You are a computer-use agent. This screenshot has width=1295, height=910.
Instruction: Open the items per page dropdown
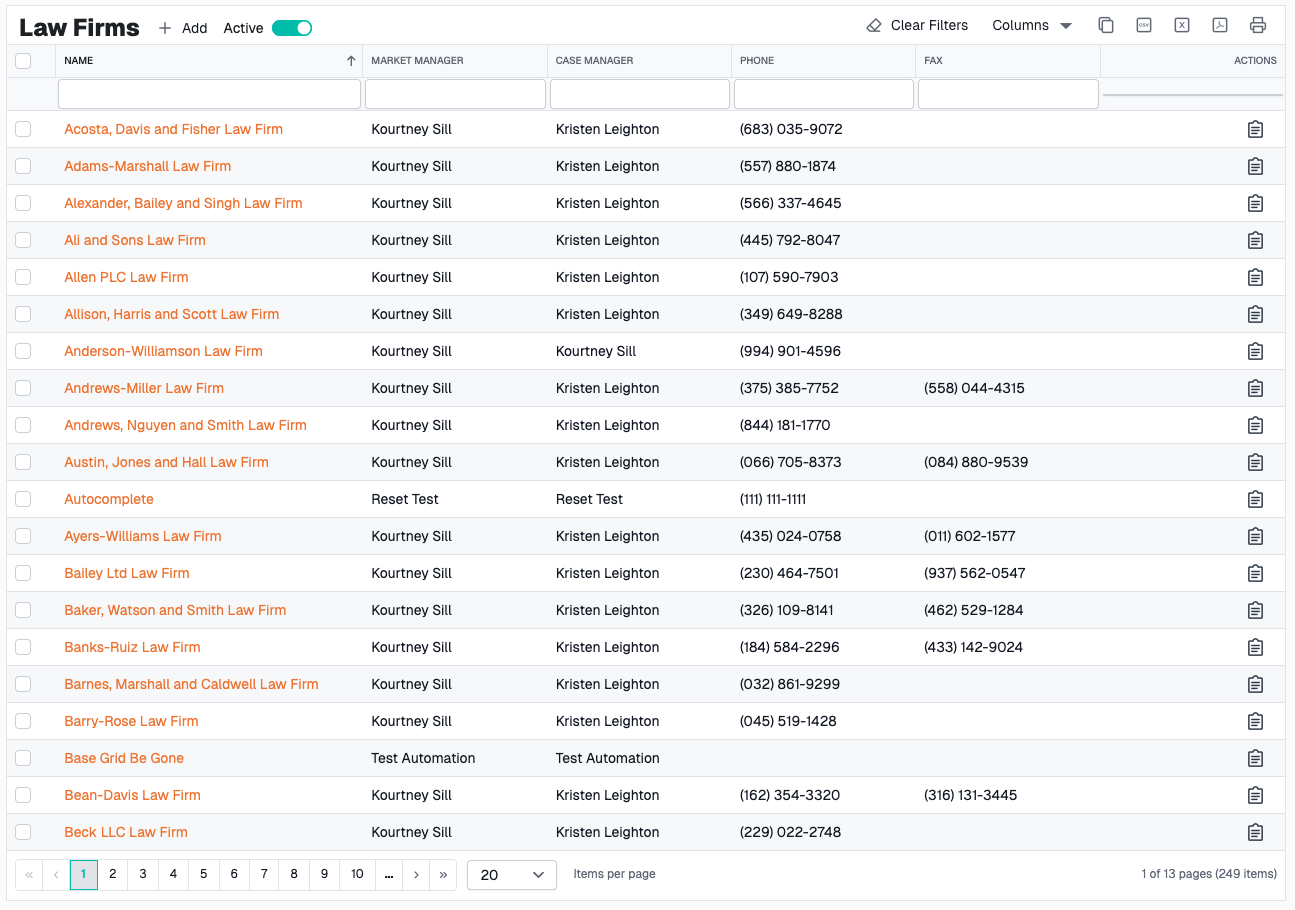click(511, 874)
